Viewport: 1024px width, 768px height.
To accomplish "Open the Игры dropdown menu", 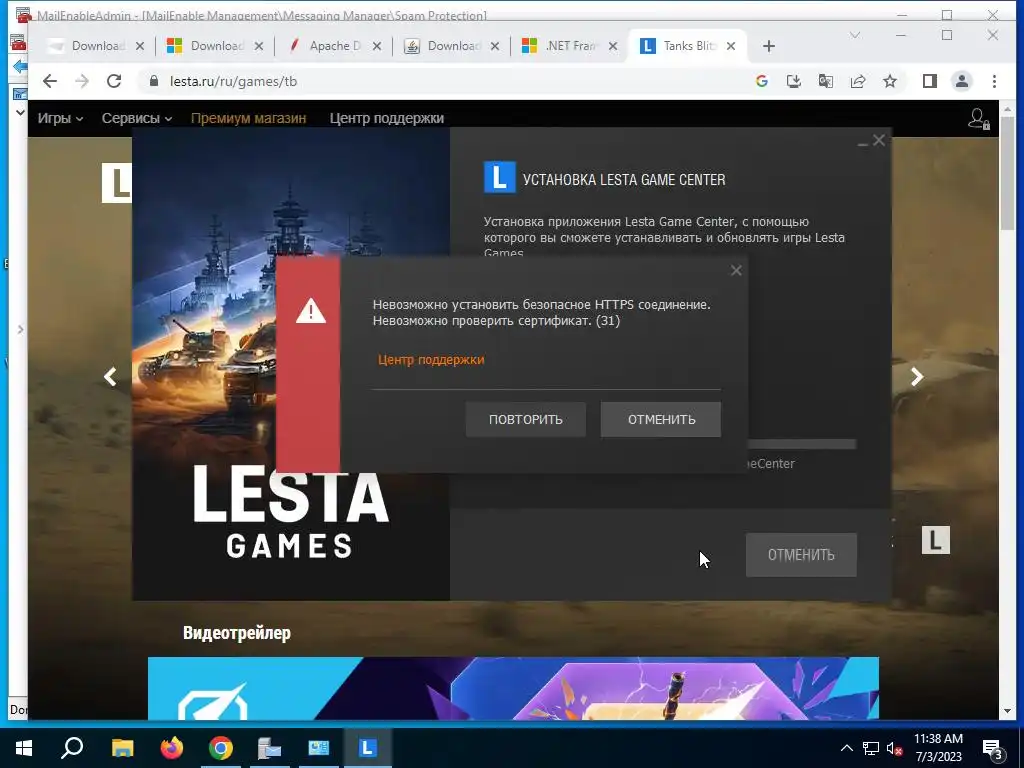I will (x=60, y=118).
